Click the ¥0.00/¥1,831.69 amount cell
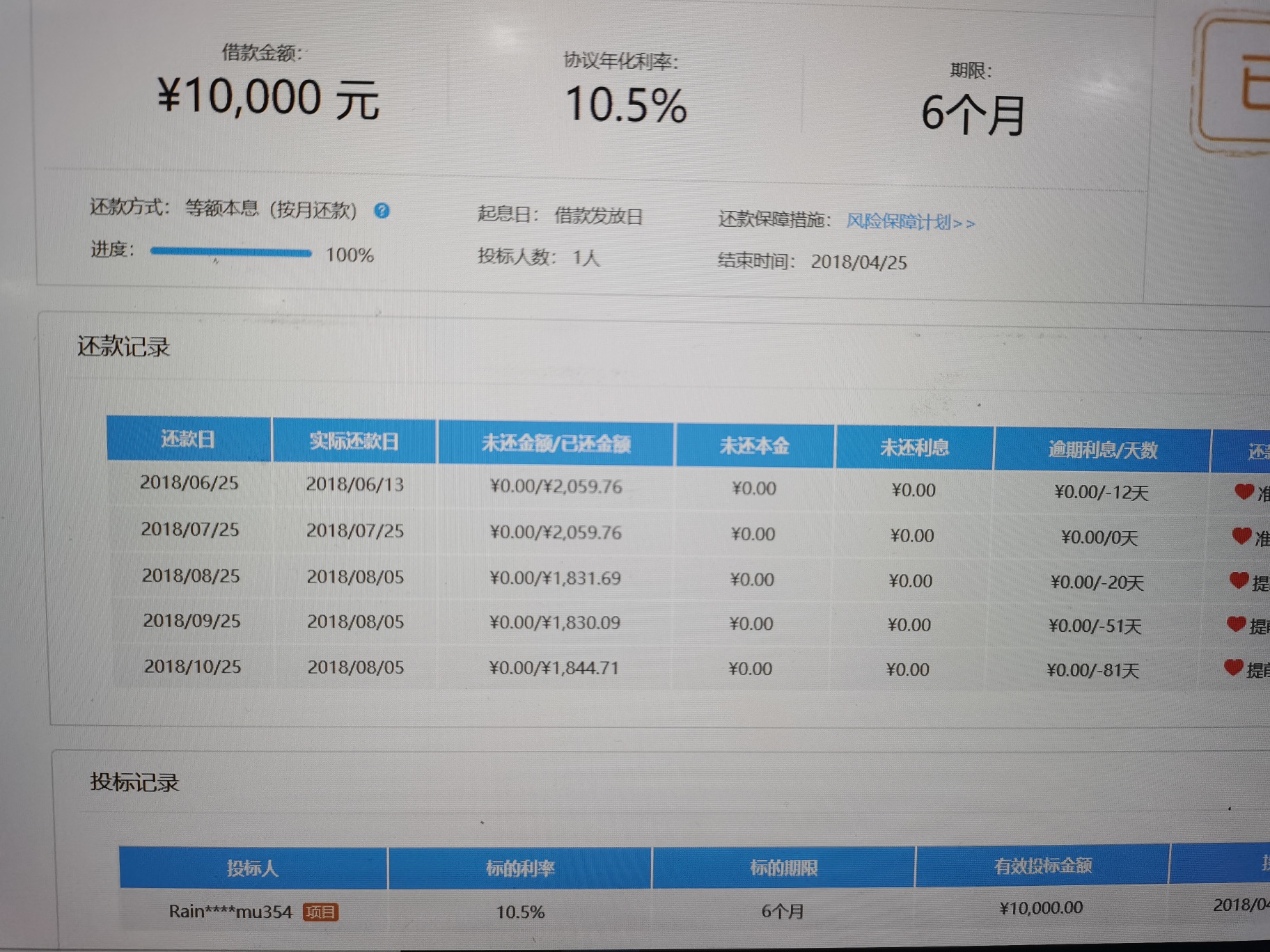 555,578
